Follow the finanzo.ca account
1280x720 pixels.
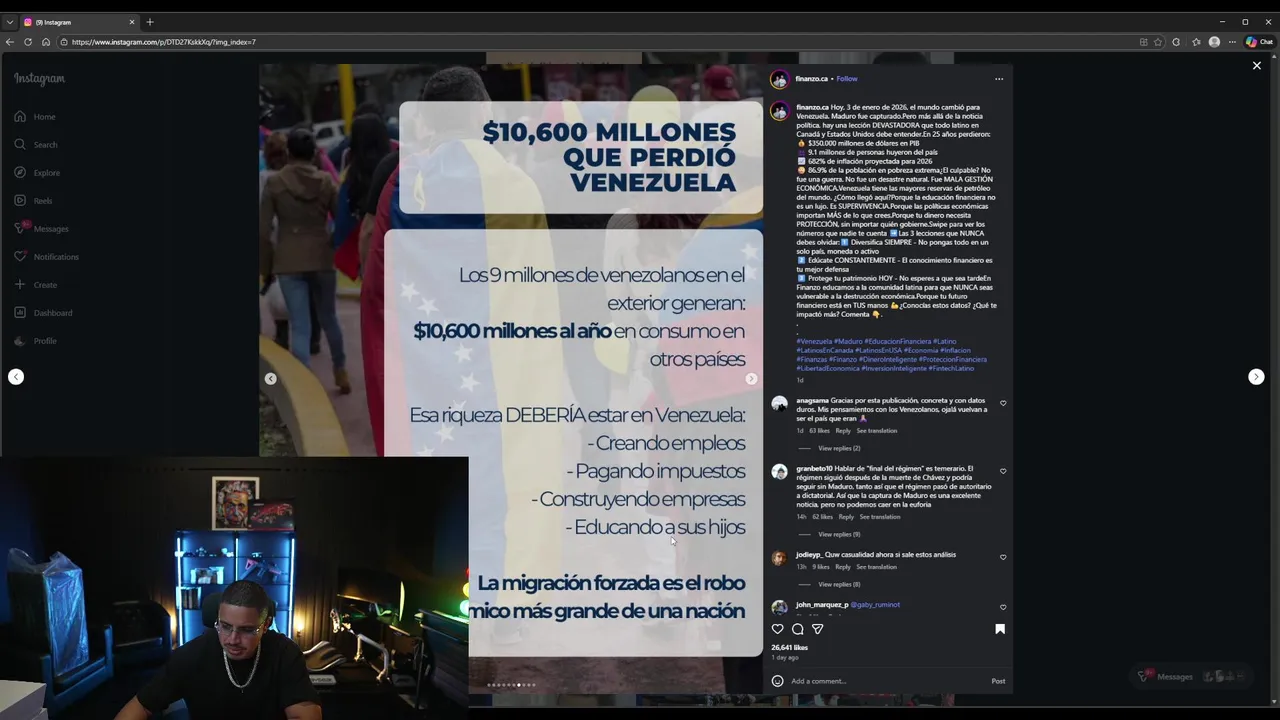pyautogui.click(x=847, y=79)
